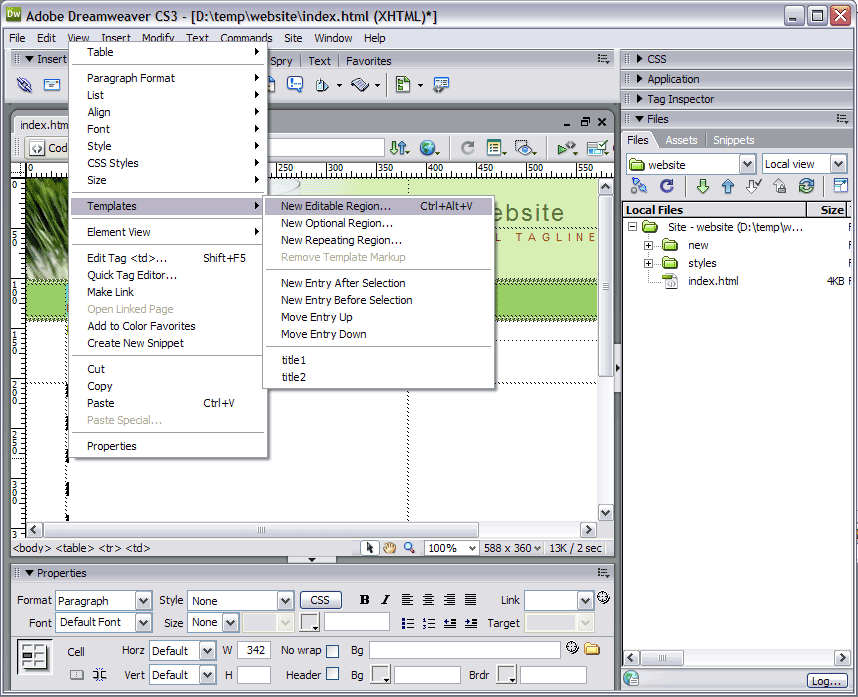Click the Synchronize icon in Files panel
This screenshot has width=858, height=697.
[806, 186]
